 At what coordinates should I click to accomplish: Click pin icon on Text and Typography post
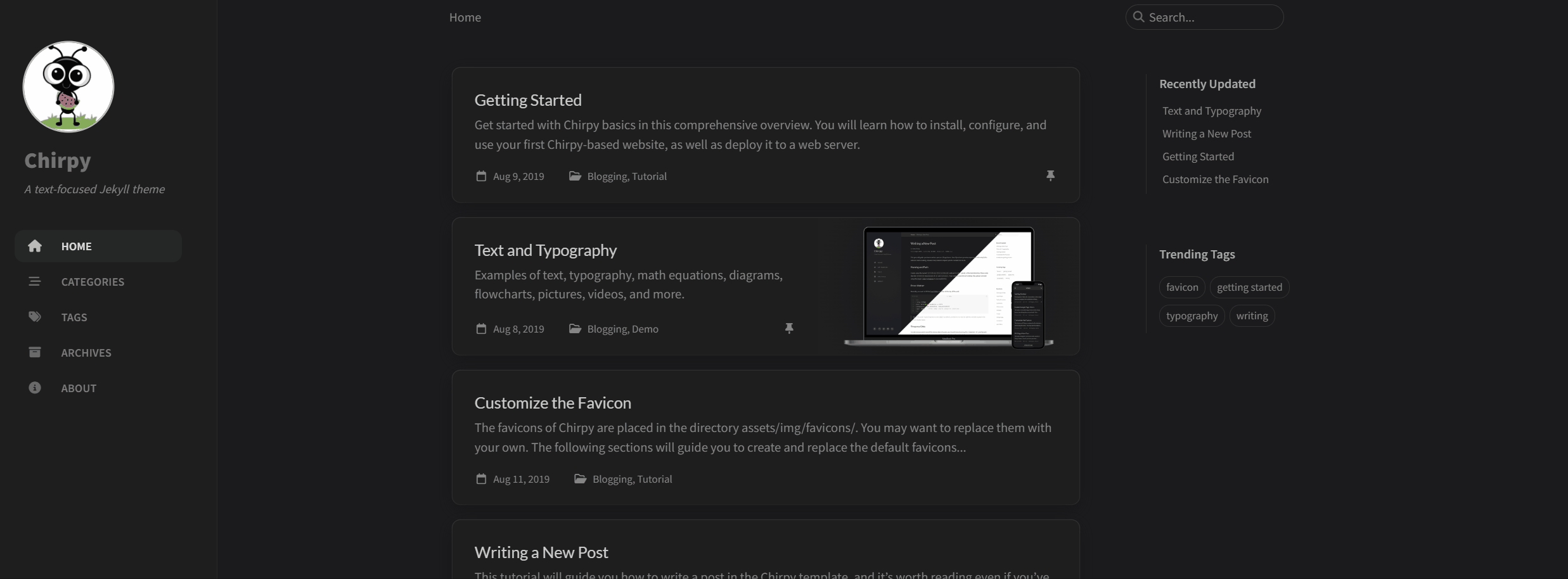789,328
